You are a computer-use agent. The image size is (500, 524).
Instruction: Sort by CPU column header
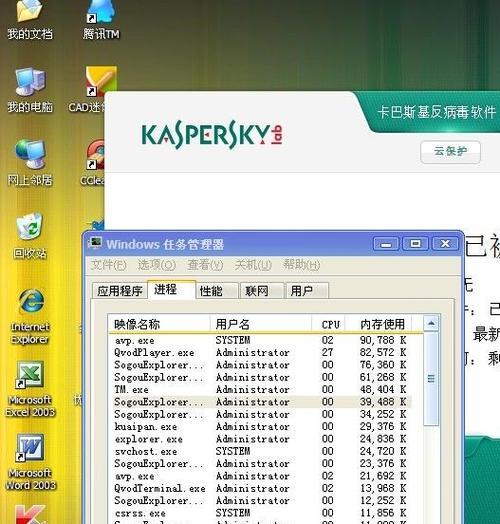[x=328, y=324]
